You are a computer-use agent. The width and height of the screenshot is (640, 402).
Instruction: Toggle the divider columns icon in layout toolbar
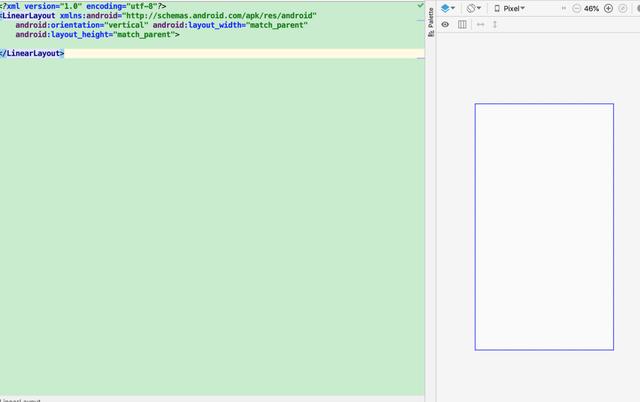click(x=462, y=24)
